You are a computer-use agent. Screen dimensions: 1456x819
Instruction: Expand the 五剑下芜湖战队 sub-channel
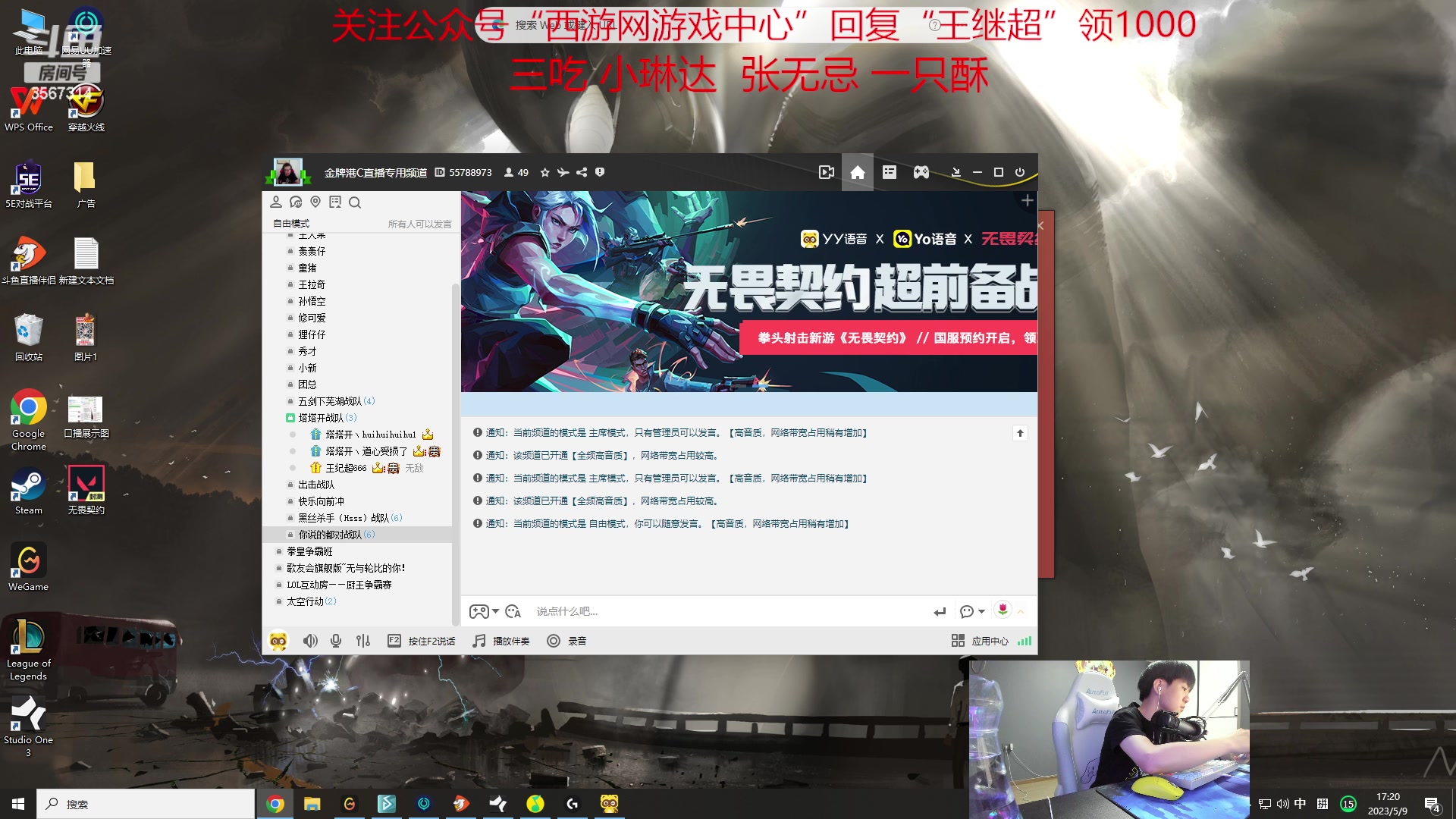(x=336, y=401)
